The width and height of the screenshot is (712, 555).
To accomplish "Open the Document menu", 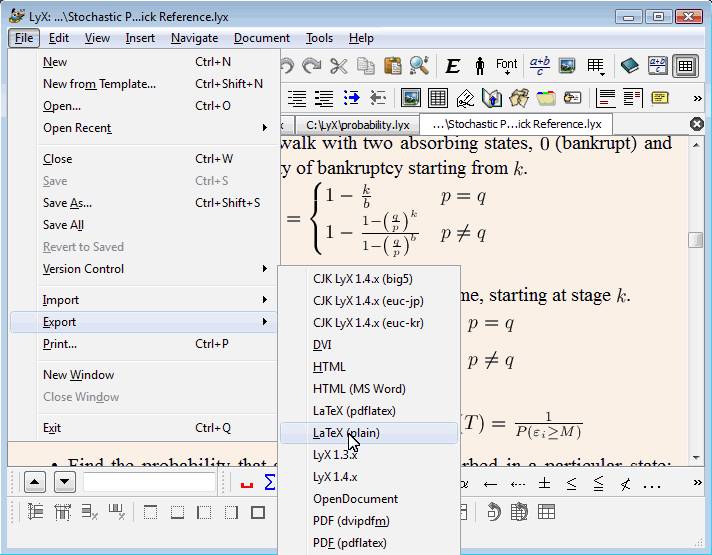I will pyautogui.click(x=262, y=38).
